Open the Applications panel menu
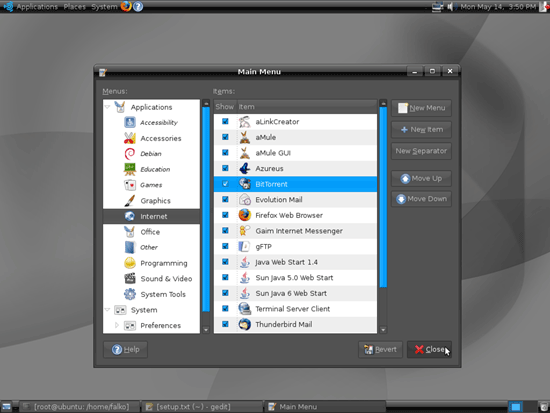This screenshot has height=413, width=550. click(x=36, y=7)
